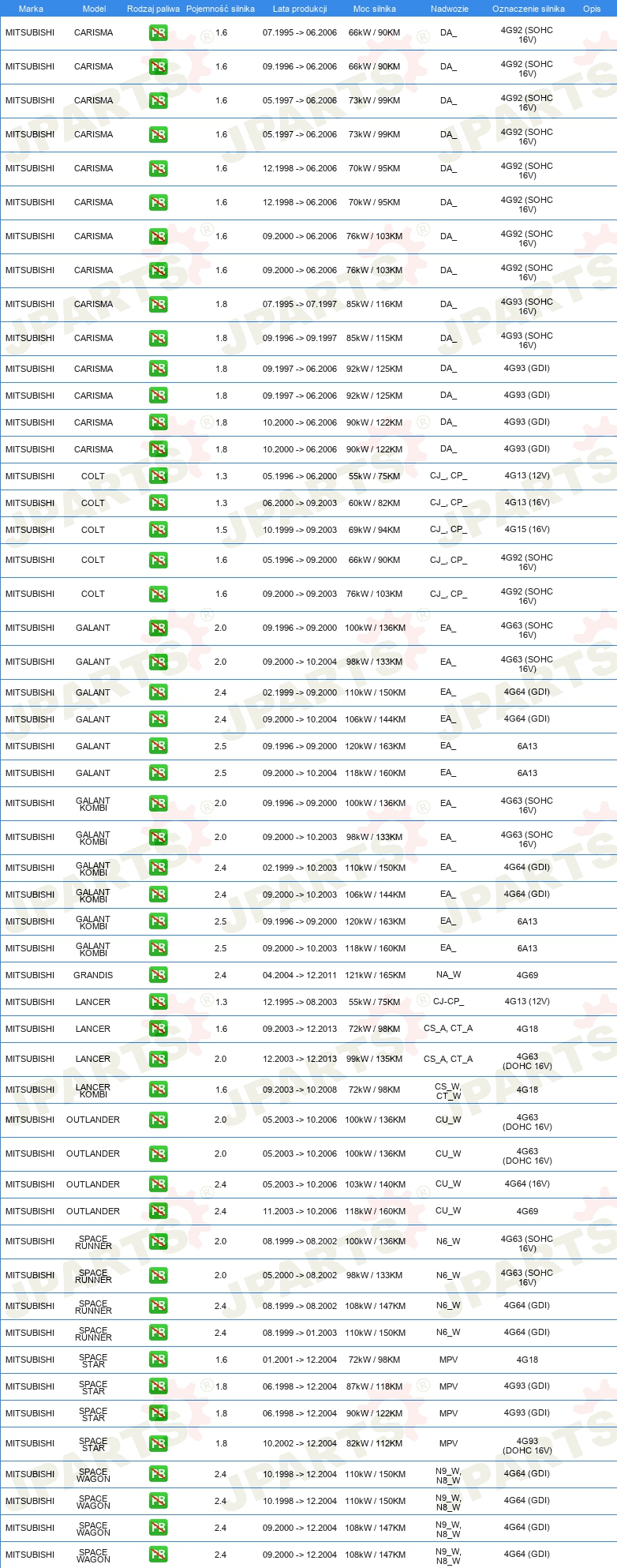Click the fuel icon in the SPACE STAR 90kW row
The height and width of the screenshot is (1568, 617).
[x=158, y=1413]
